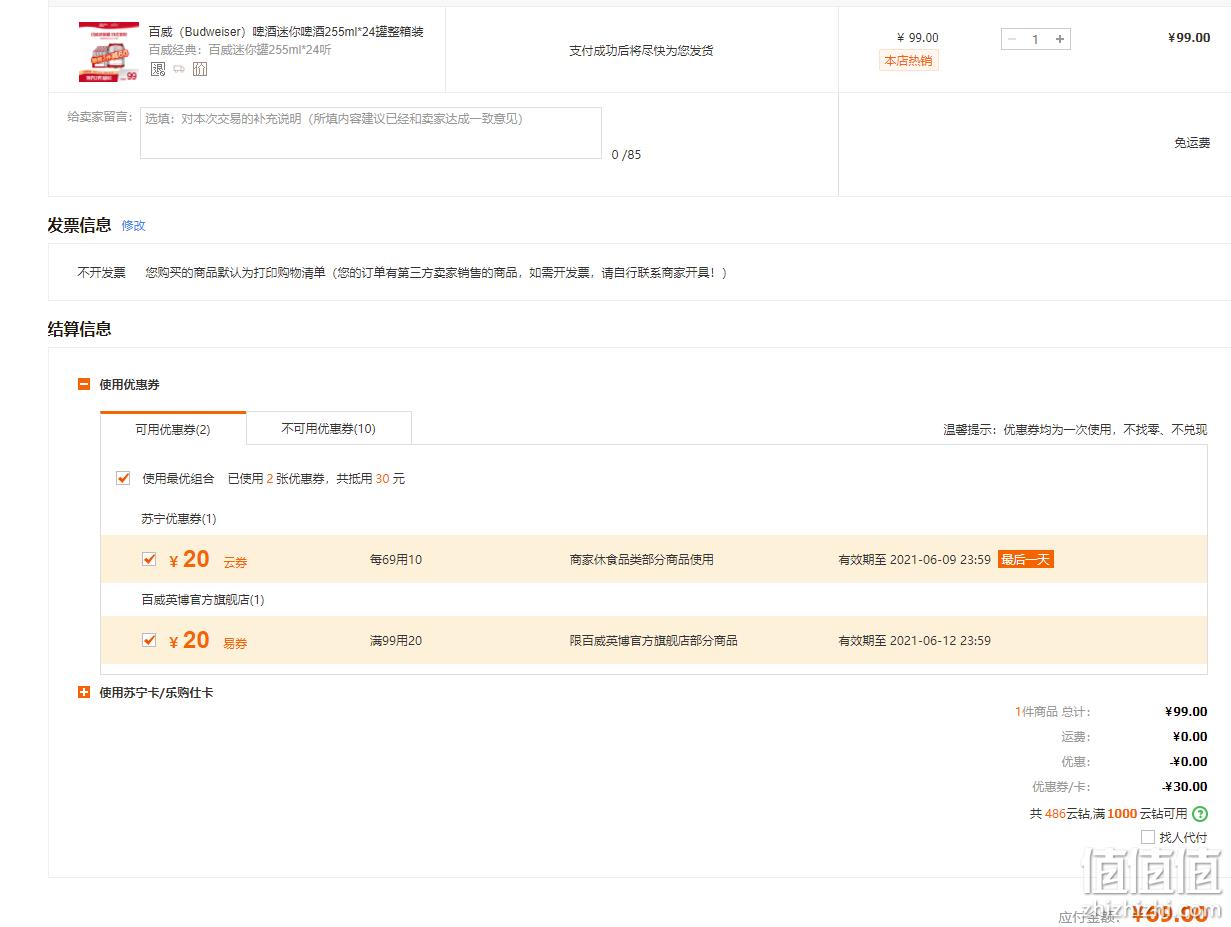Decrease item quantity with the minus button
This screenshot has width=1231, height=927.
click(1011, 39)
